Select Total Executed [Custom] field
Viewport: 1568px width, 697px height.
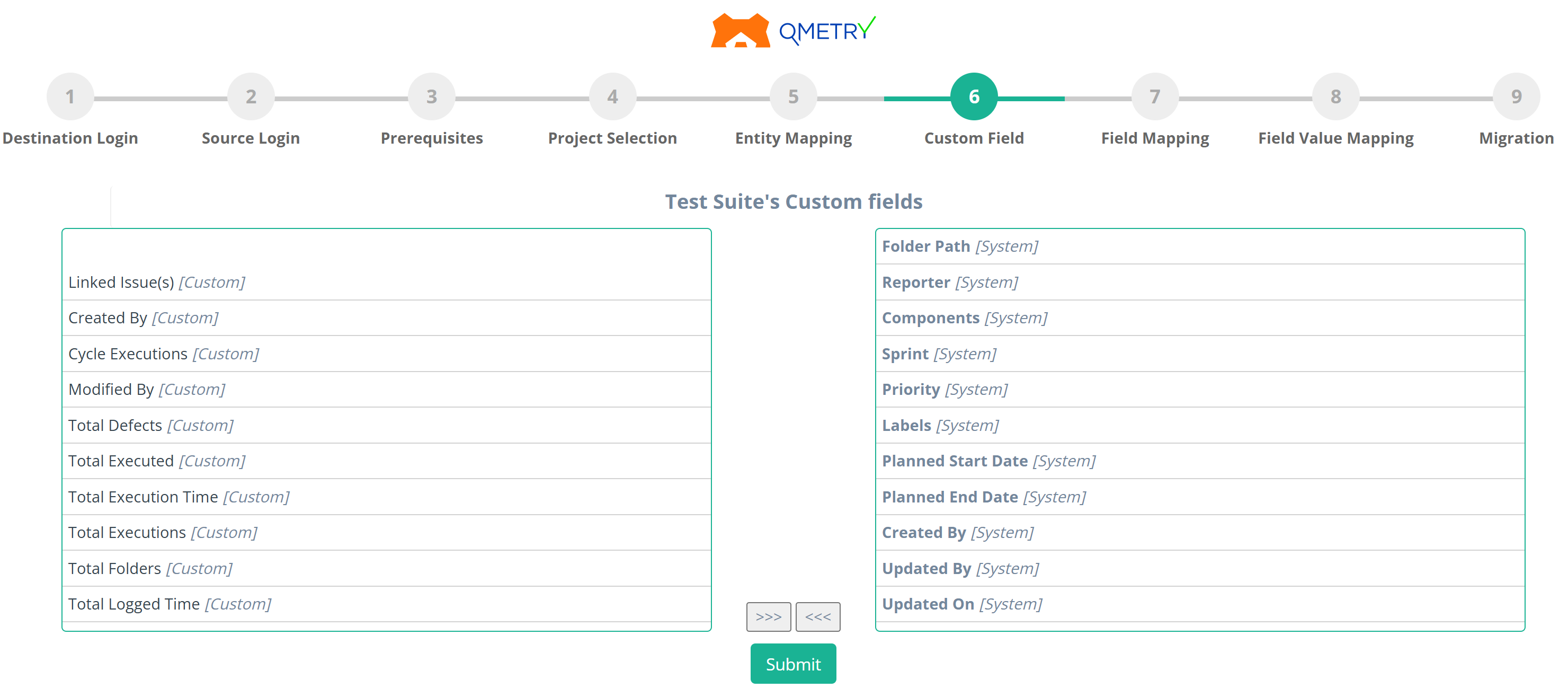click(x=387, y=461)
